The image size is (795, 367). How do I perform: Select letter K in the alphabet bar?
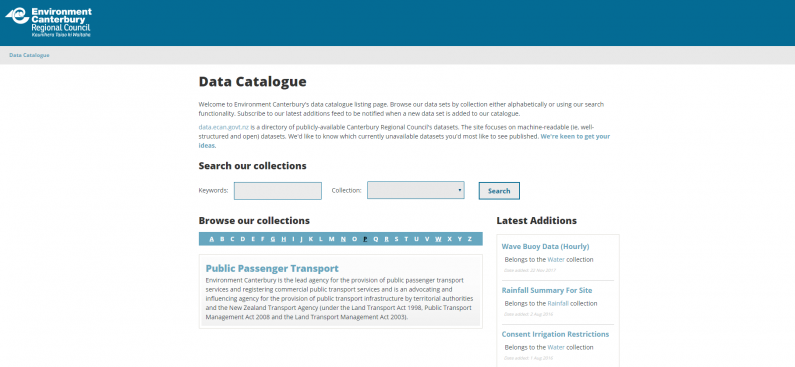pyautogui.click(x=311, y=239)
